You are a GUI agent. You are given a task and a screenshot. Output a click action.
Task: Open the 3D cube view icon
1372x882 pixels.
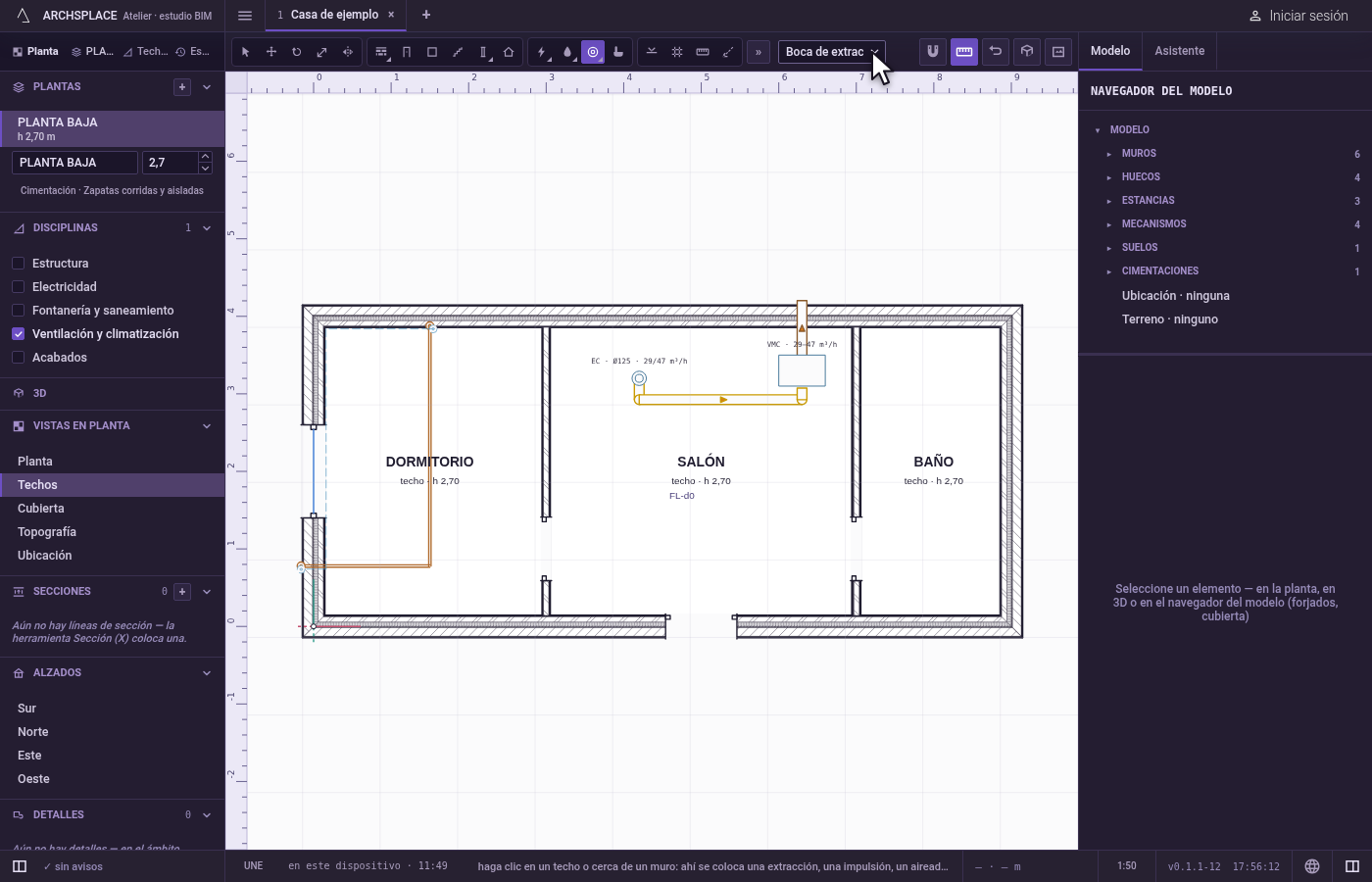click(x=1027, y=52)
